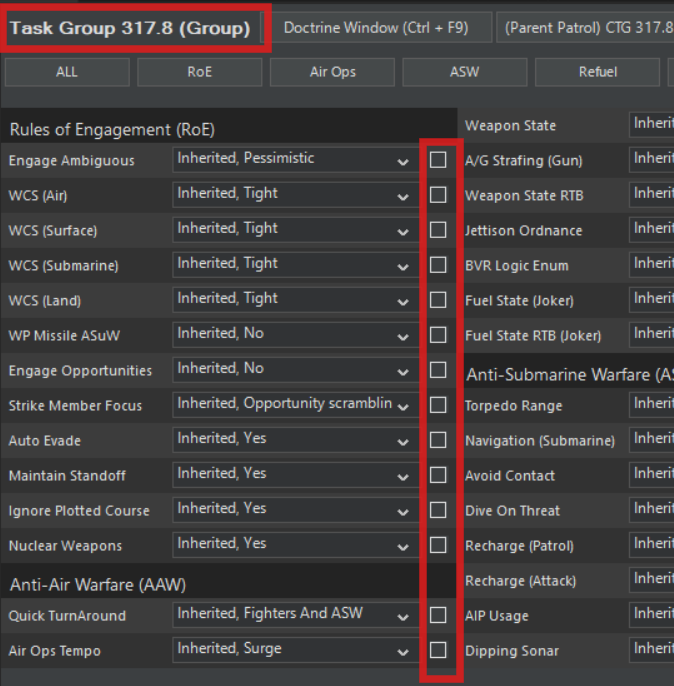Open the Weapon State RTB dropdown

tap(652, 195)
